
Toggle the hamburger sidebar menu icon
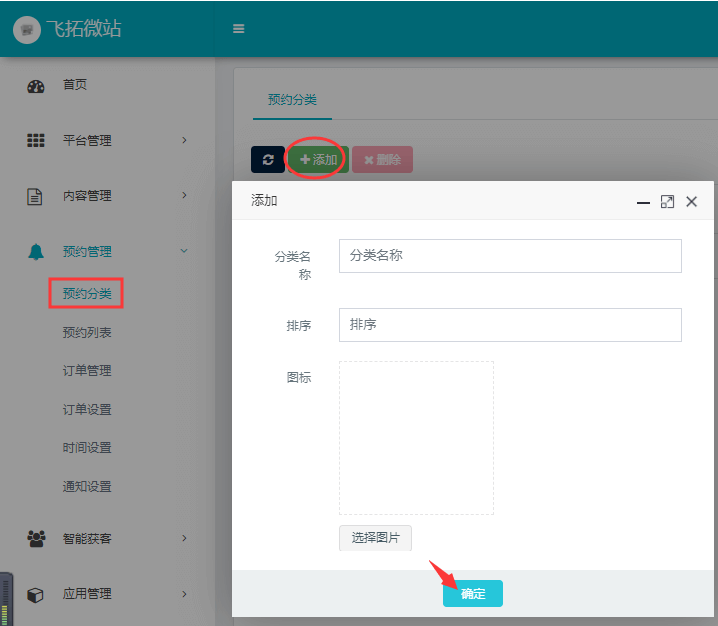click(239, 29)
